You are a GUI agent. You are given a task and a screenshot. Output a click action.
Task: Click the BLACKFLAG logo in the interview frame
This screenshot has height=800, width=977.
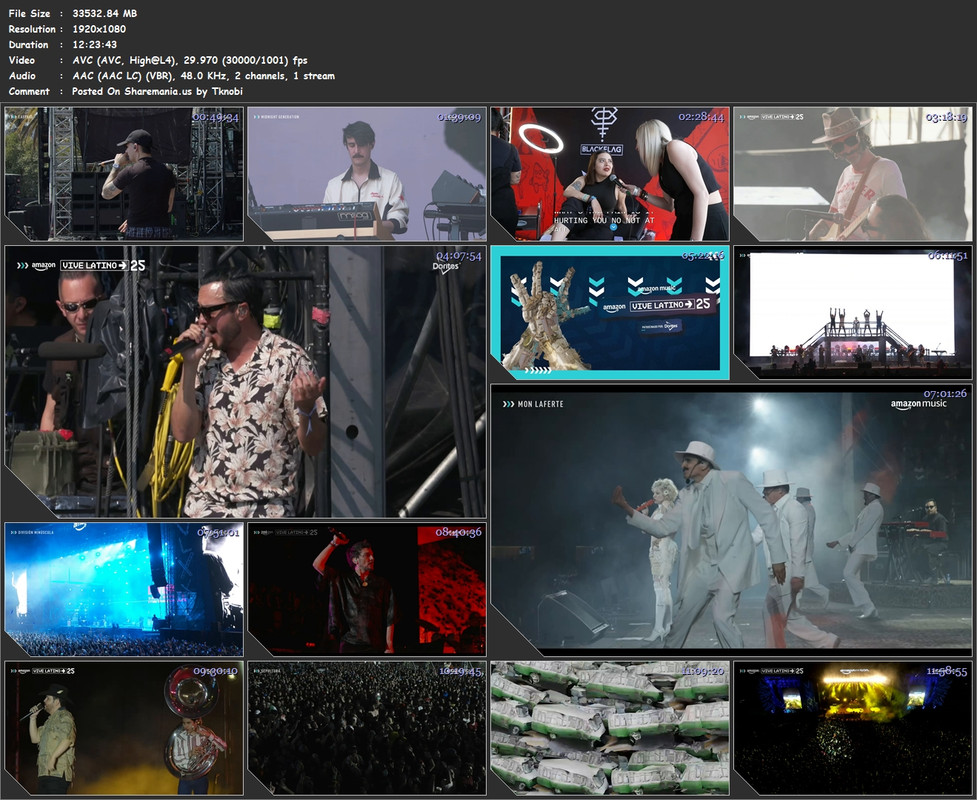pos(602,149)
